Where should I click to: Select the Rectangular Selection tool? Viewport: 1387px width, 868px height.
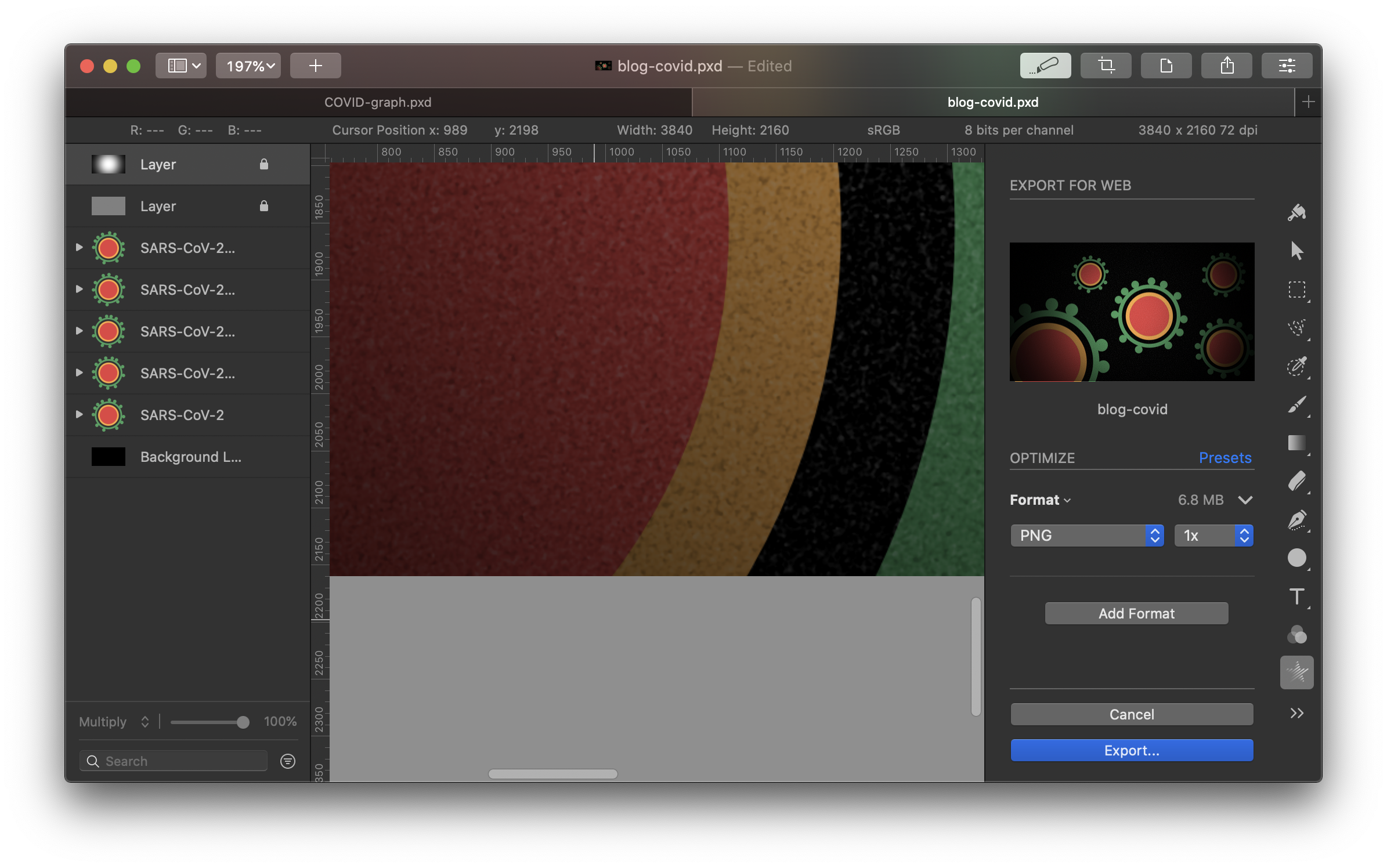[x=1296, y=290]
